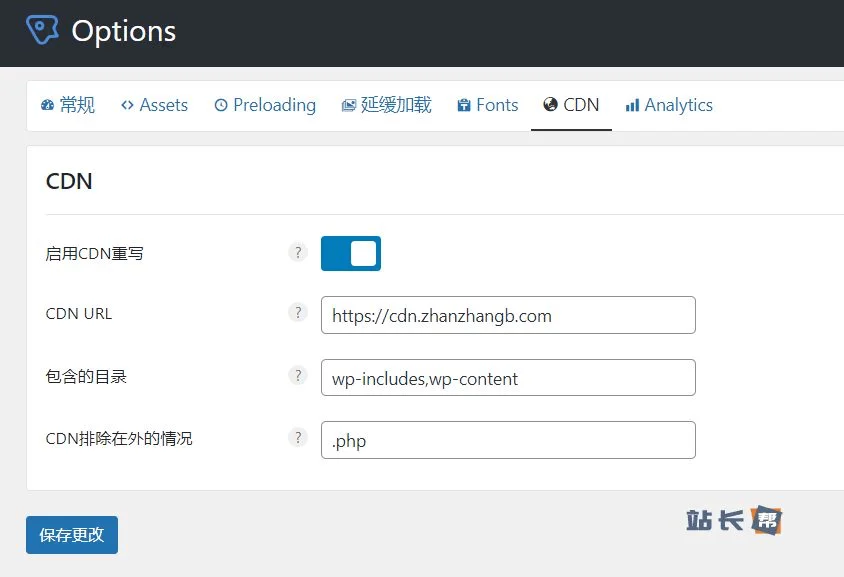Click the help icon beside 包含的目录
The height and width of the screenshot is (577, 844).
(x=297, y=376)
